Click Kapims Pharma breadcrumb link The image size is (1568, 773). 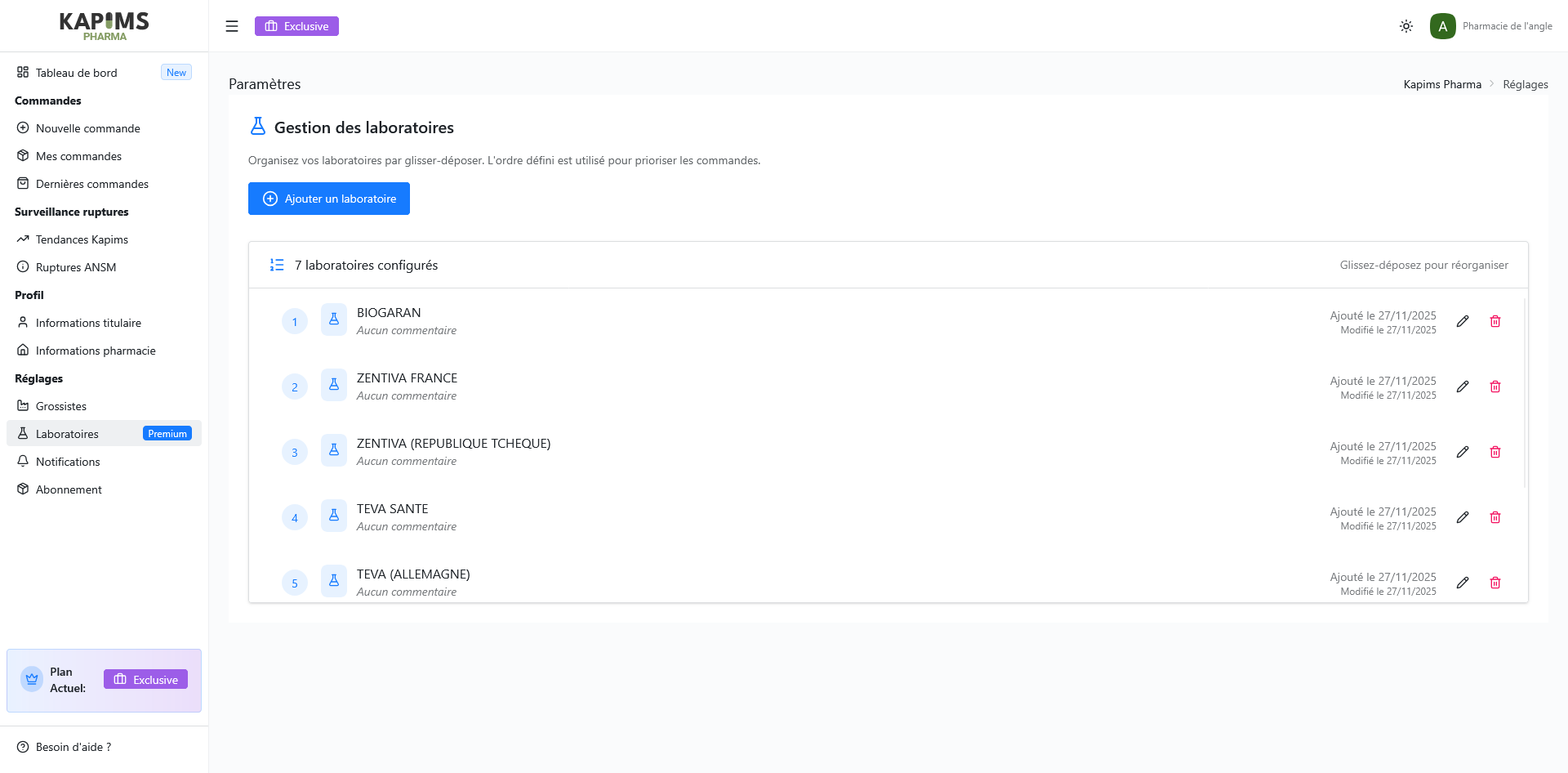pyautogui.click(x=1442, y=84)
